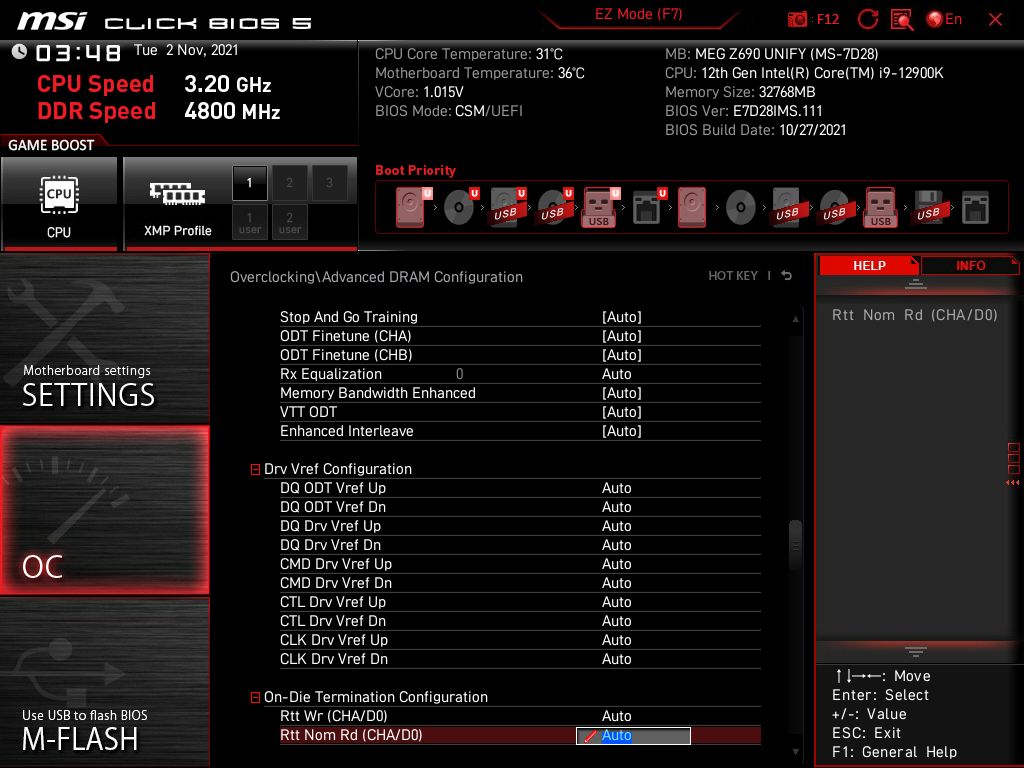Viewport: 1024px width, 768px height.
Task: Select the DQ ODT Vref Dn row
Action: [520, 507]
